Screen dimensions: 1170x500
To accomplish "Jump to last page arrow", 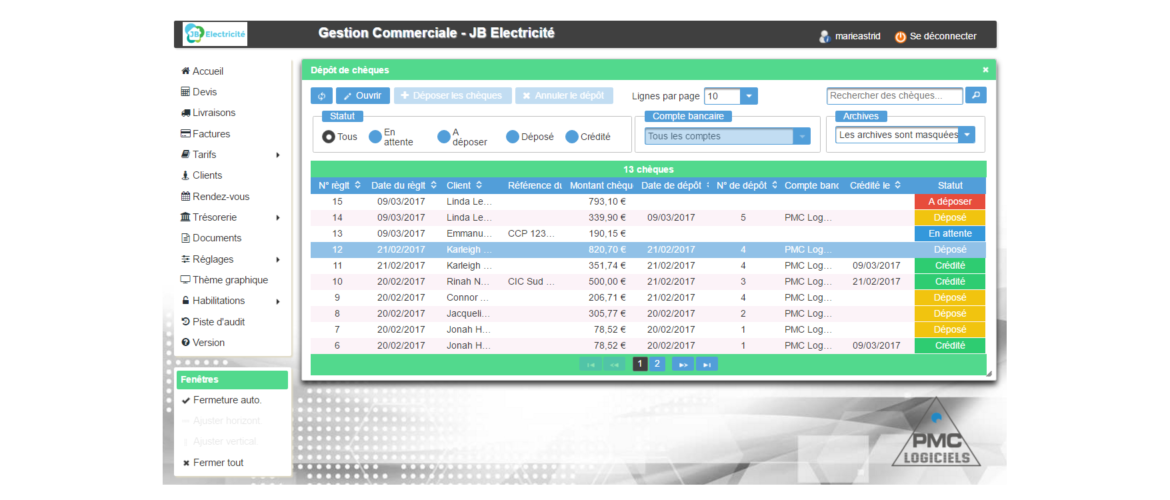I will click(x=707, y=365).
